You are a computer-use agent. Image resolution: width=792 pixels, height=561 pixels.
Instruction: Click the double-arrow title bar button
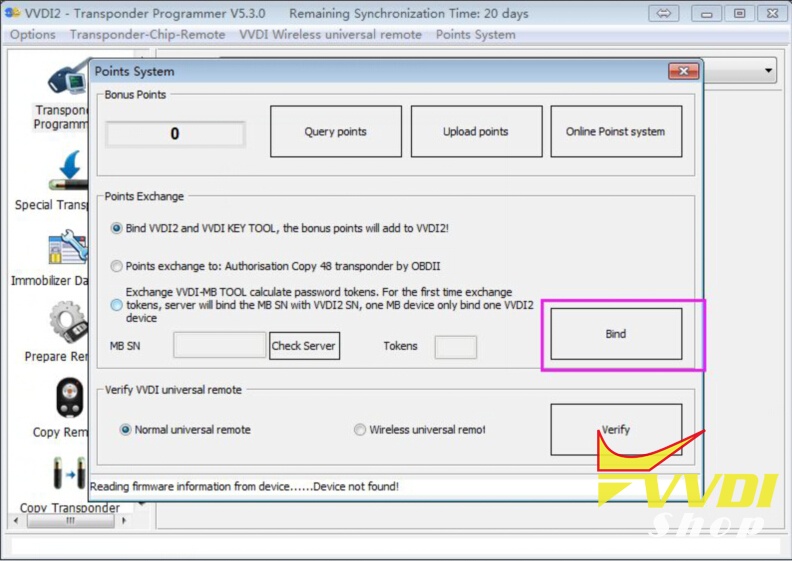[664, 13]
